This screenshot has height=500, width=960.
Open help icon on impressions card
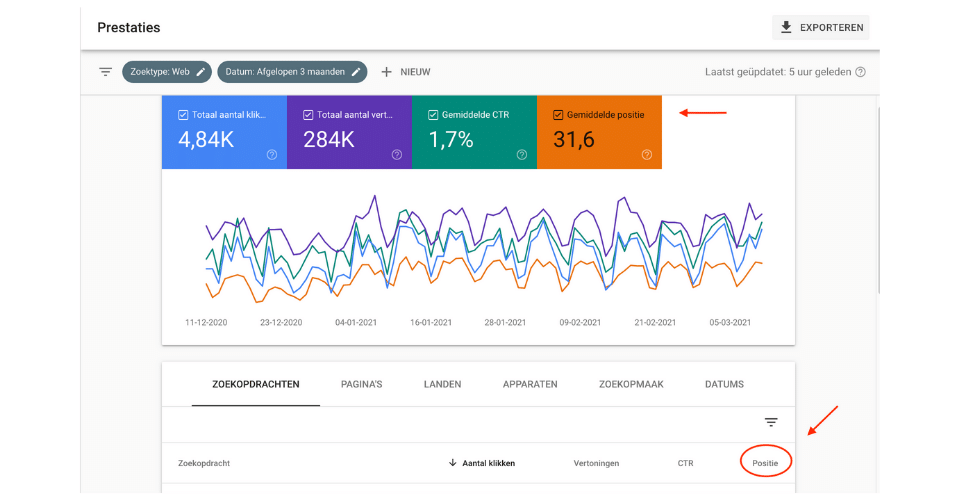click(397, 155)
